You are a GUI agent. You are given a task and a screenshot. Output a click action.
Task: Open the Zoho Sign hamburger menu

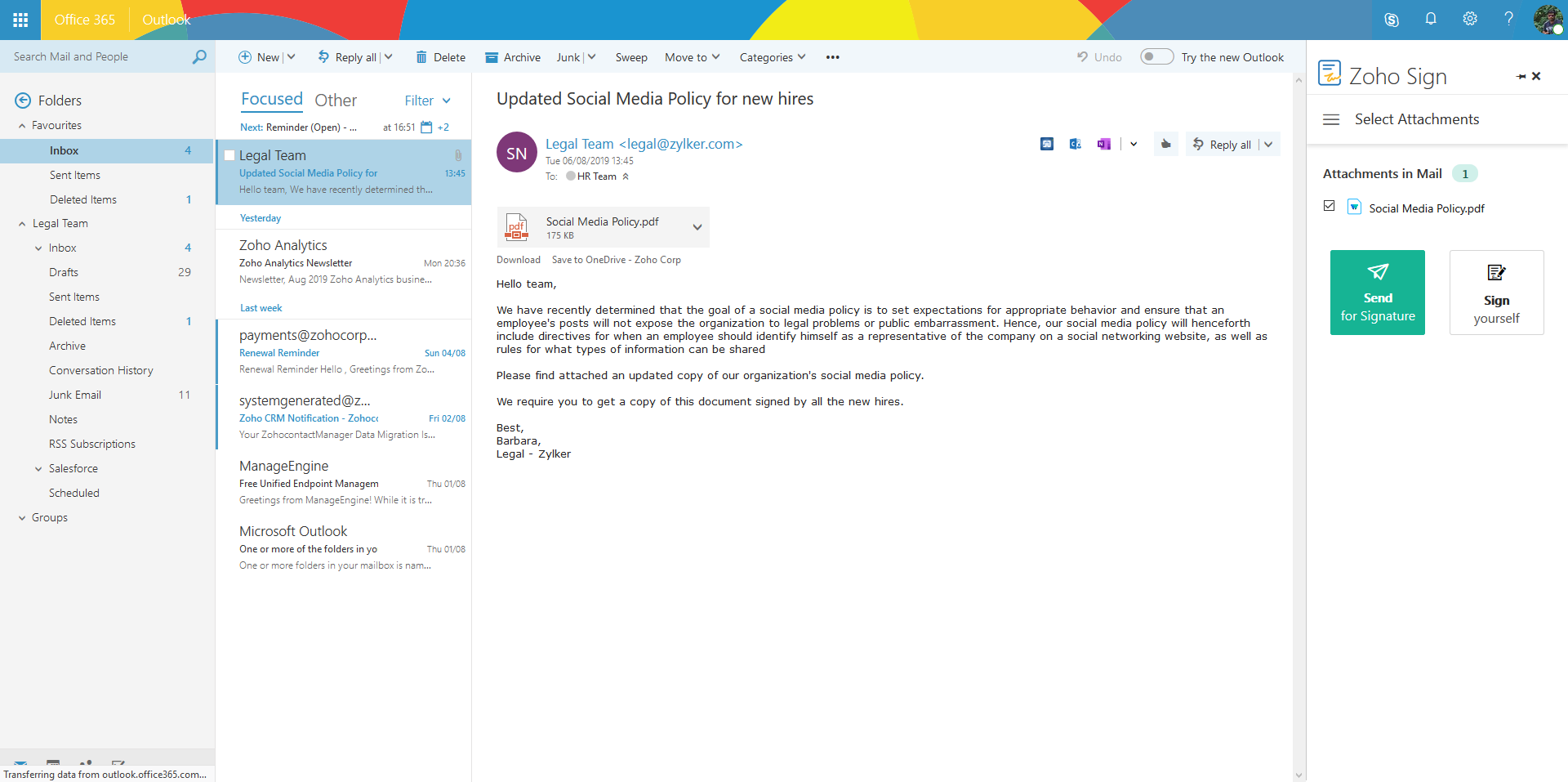tap(1331, 119)
